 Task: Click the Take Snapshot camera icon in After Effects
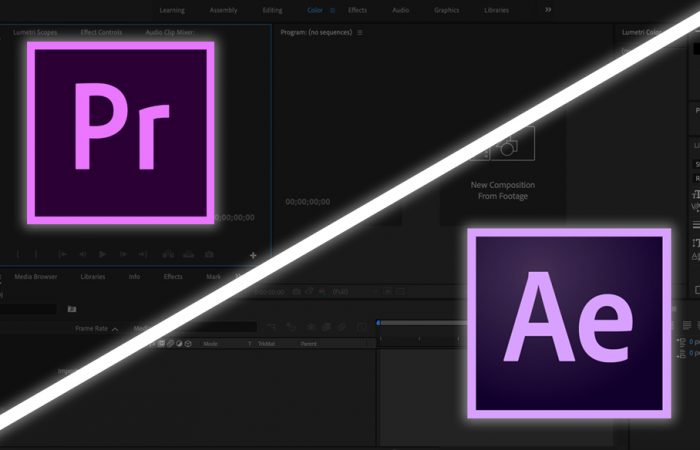pyautogui.click(x=296, y=292)
